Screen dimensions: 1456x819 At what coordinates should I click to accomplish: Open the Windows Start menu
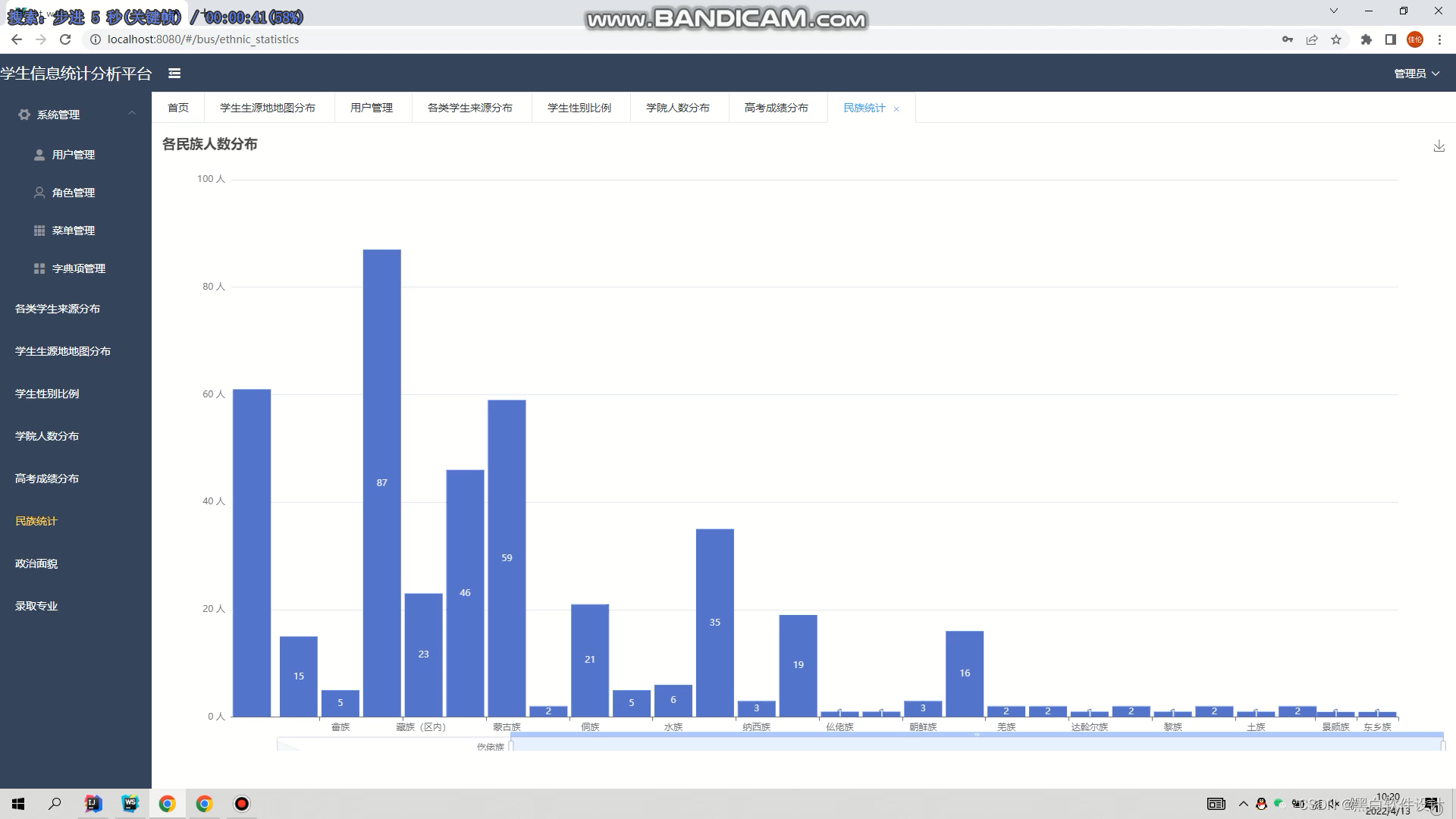point(18,804)
